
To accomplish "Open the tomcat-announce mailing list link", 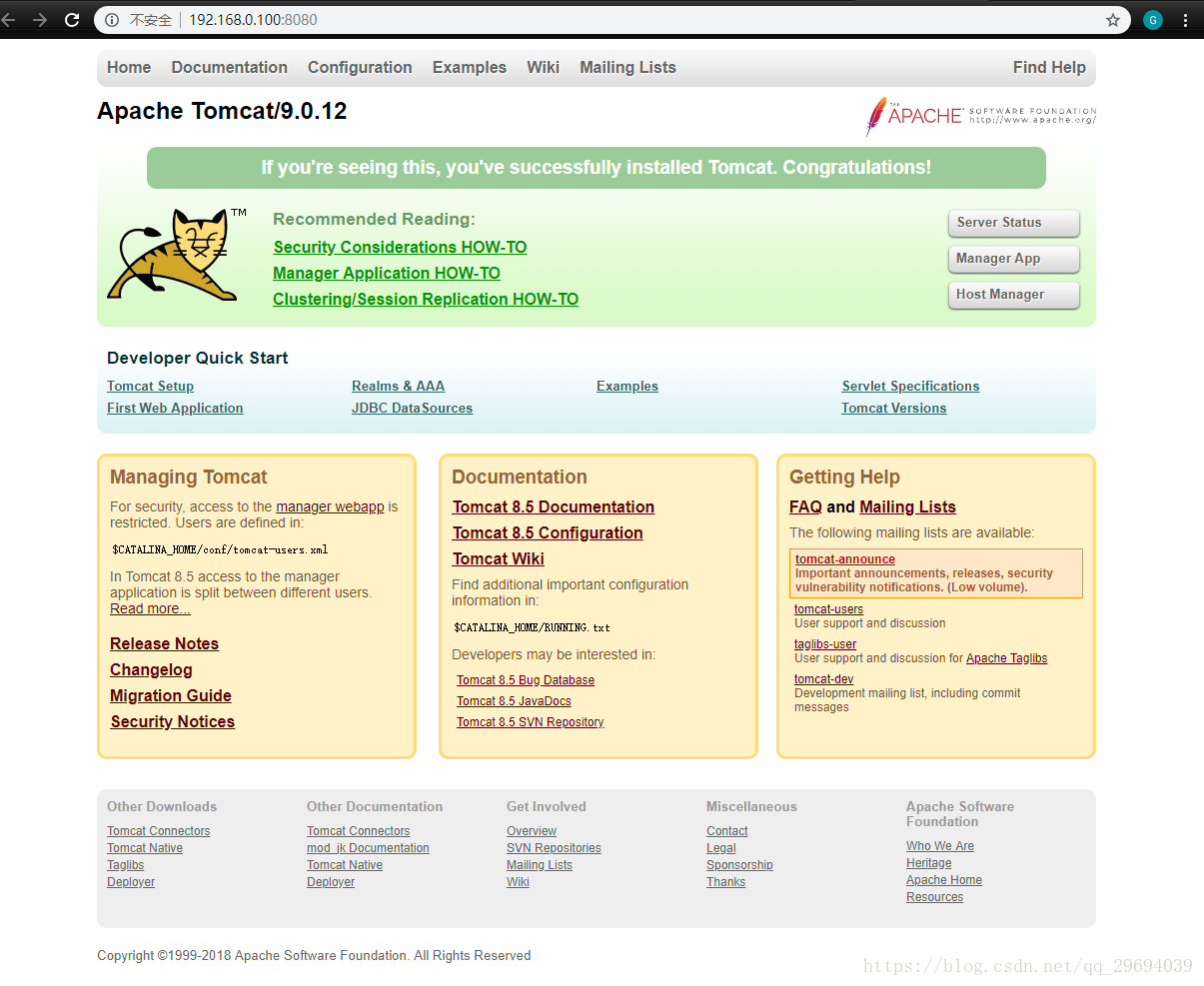I will click(x=845, y=559).
